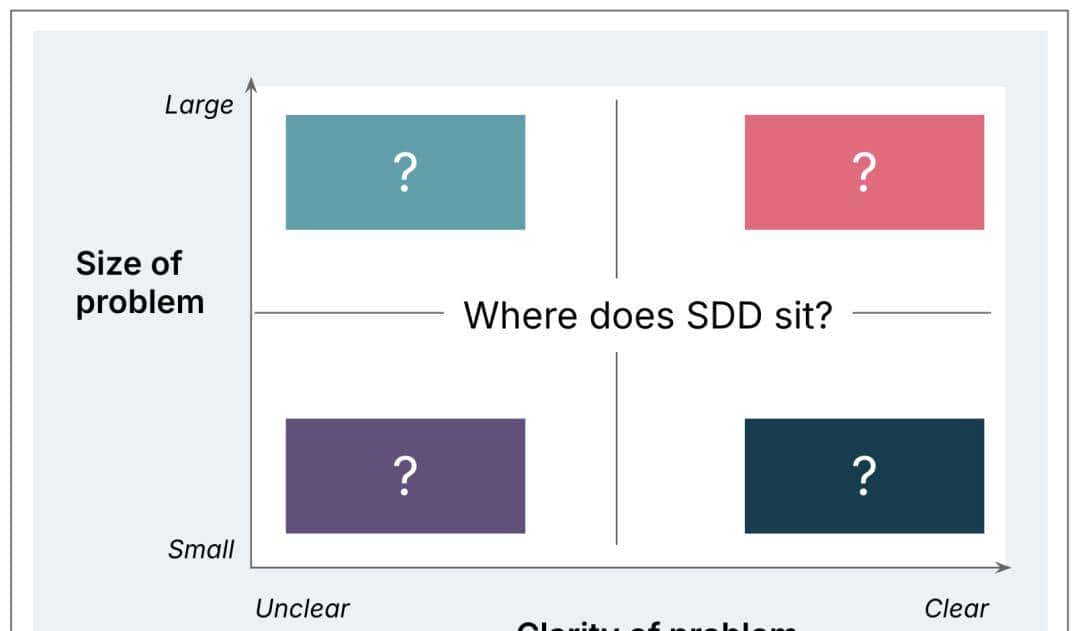This screenshot has height=631, width=1080.
Task: Click the vertical divider line between the top boxes
Action: (x=616, y=188)
